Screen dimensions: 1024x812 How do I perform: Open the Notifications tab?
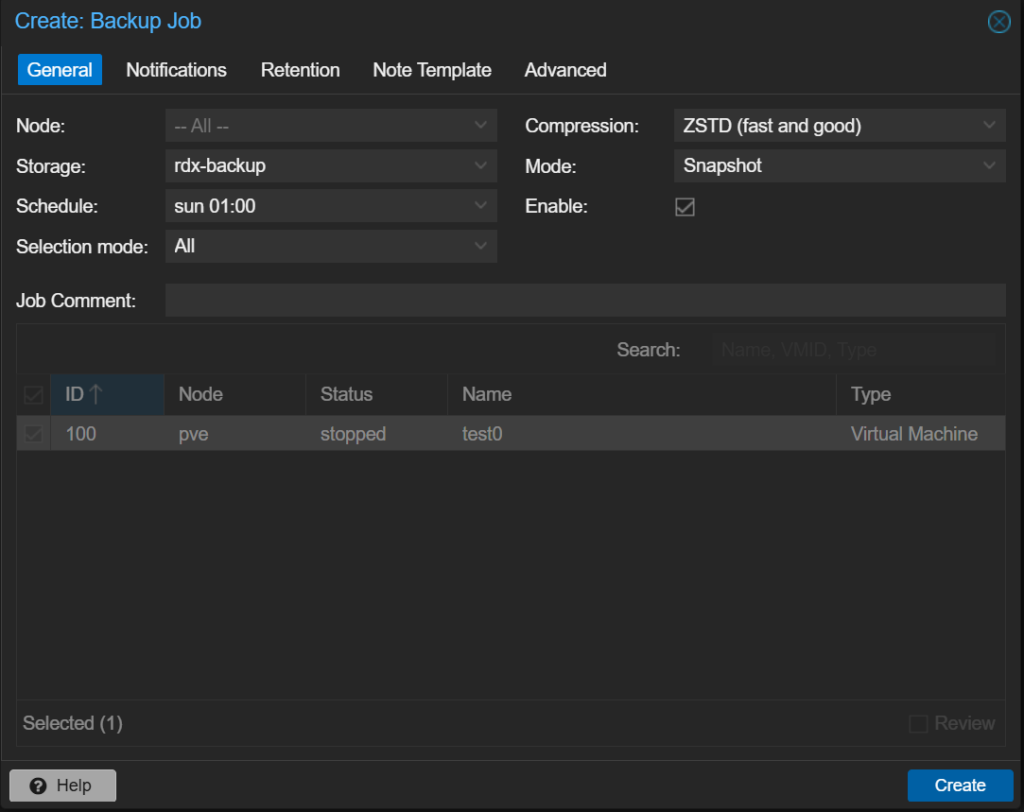pos(176,70)
